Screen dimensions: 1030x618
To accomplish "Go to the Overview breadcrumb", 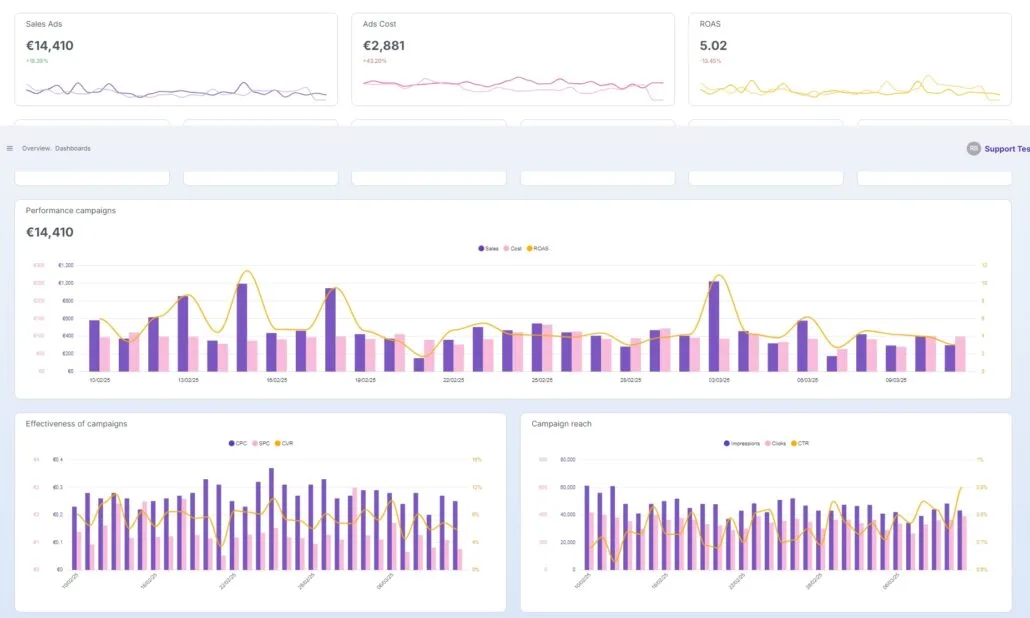I will pyautogui.click(x=36, y=148).
